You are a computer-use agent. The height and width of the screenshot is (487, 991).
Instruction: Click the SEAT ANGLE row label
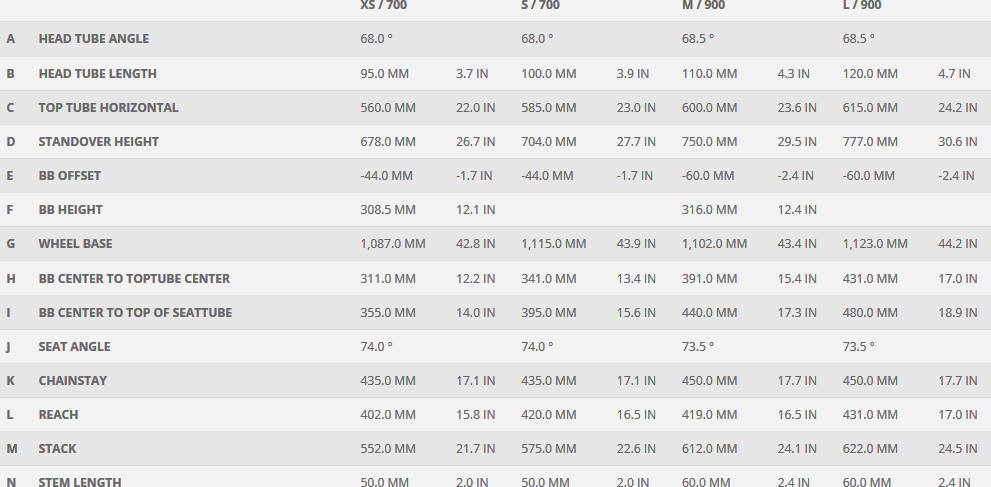(74, 347)
